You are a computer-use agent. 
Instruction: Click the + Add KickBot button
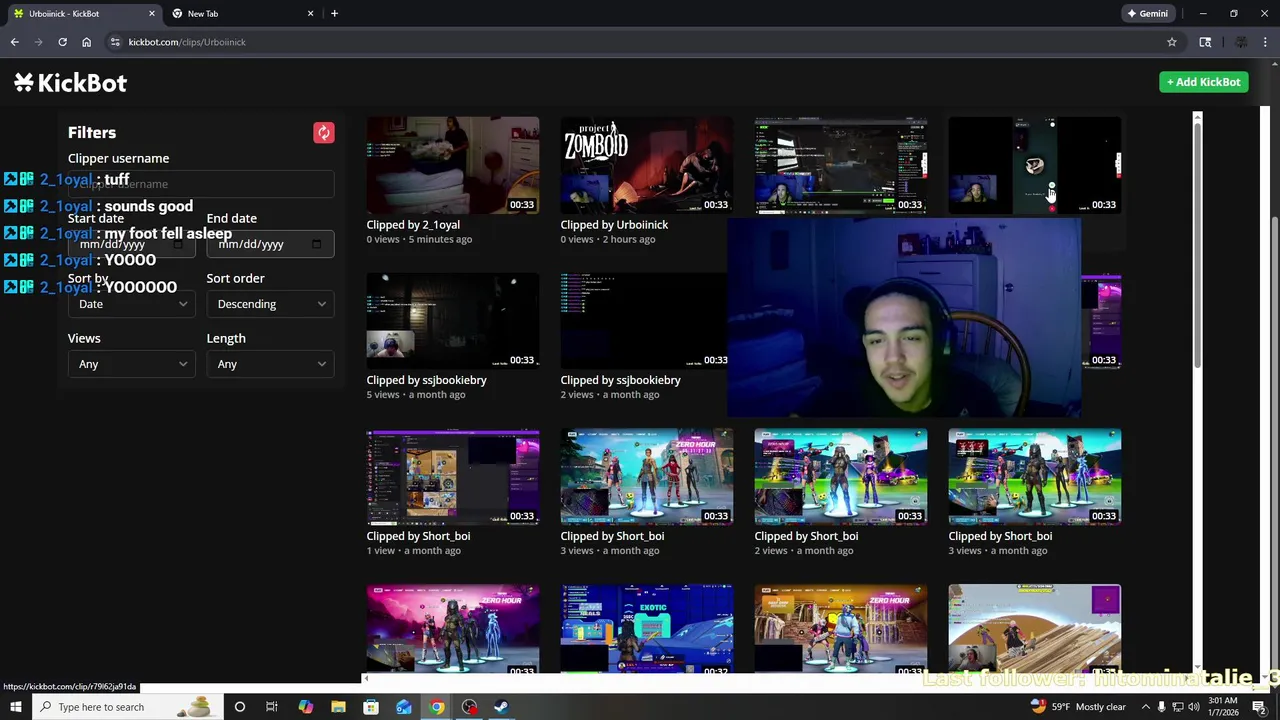(x=1204, y=82)
